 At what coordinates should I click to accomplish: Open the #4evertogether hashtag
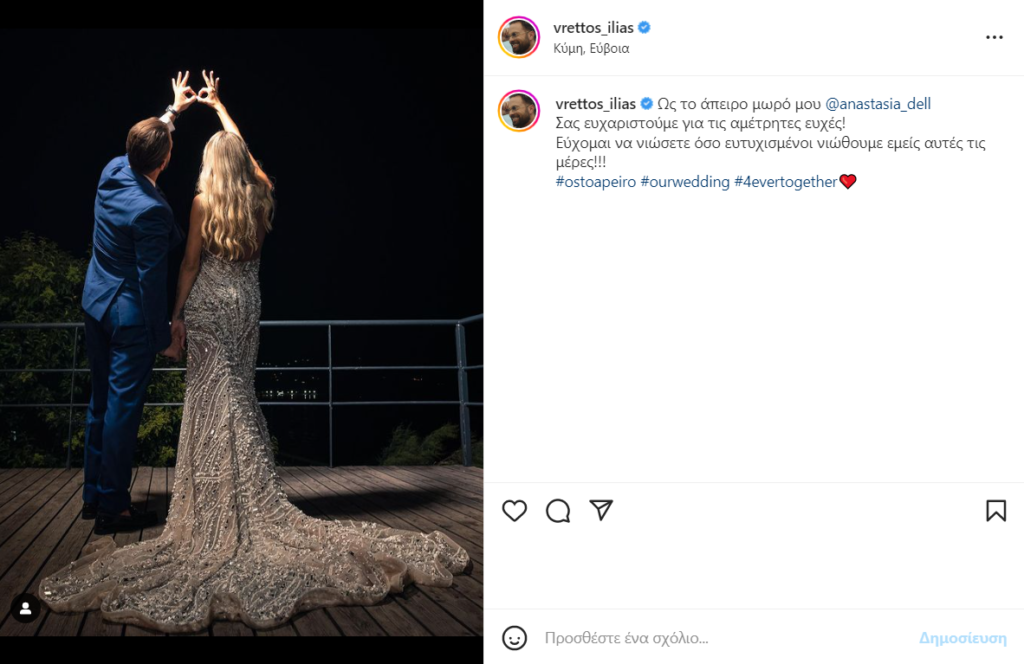point(785,182)
